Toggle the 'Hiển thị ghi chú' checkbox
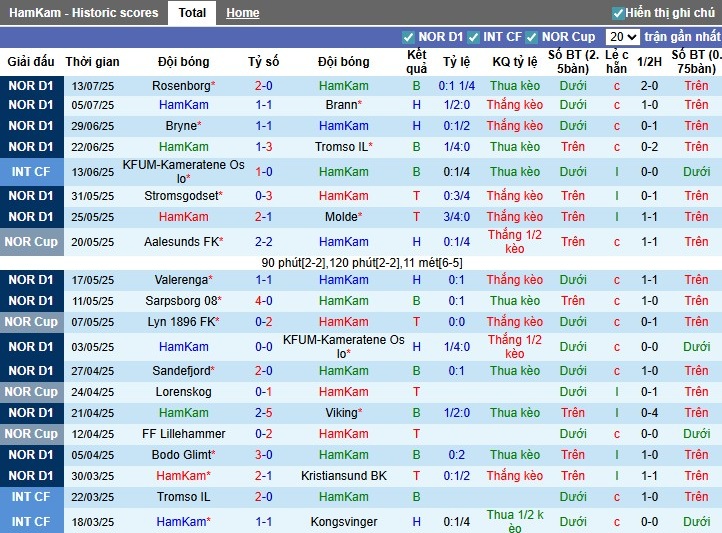The height and width of the screenshot is (533, 722). (617, 13)
